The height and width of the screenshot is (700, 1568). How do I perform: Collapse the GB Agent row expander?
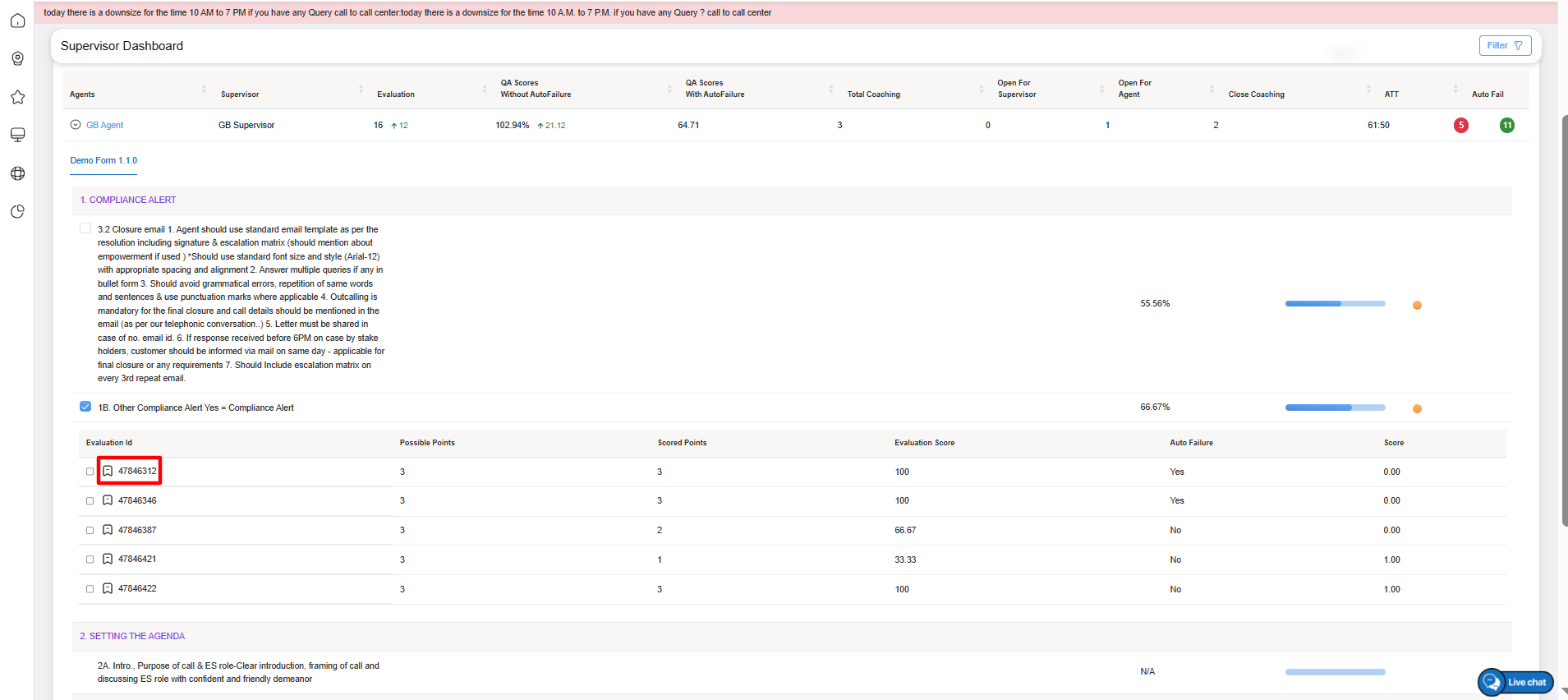coord(76,125)
